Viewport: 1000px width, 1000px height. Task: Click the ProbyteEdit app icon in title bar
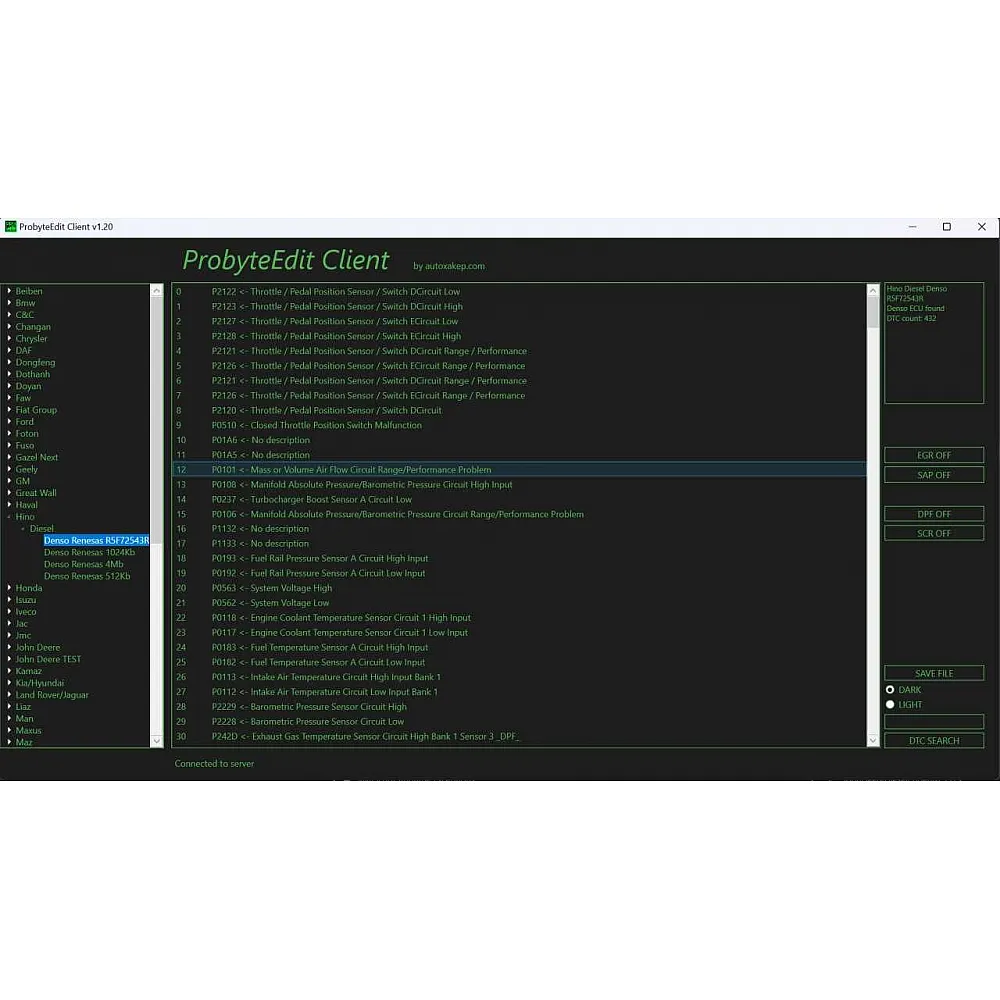point(11,227)
